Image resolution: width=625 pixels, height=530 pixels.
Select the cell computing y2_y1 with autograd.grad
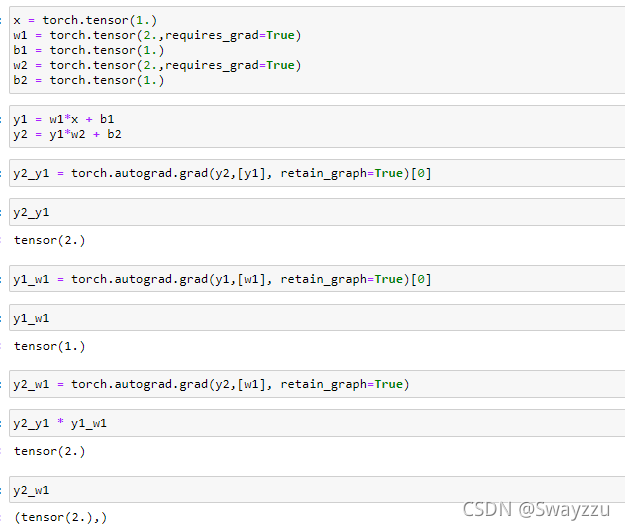coord(222,173)
